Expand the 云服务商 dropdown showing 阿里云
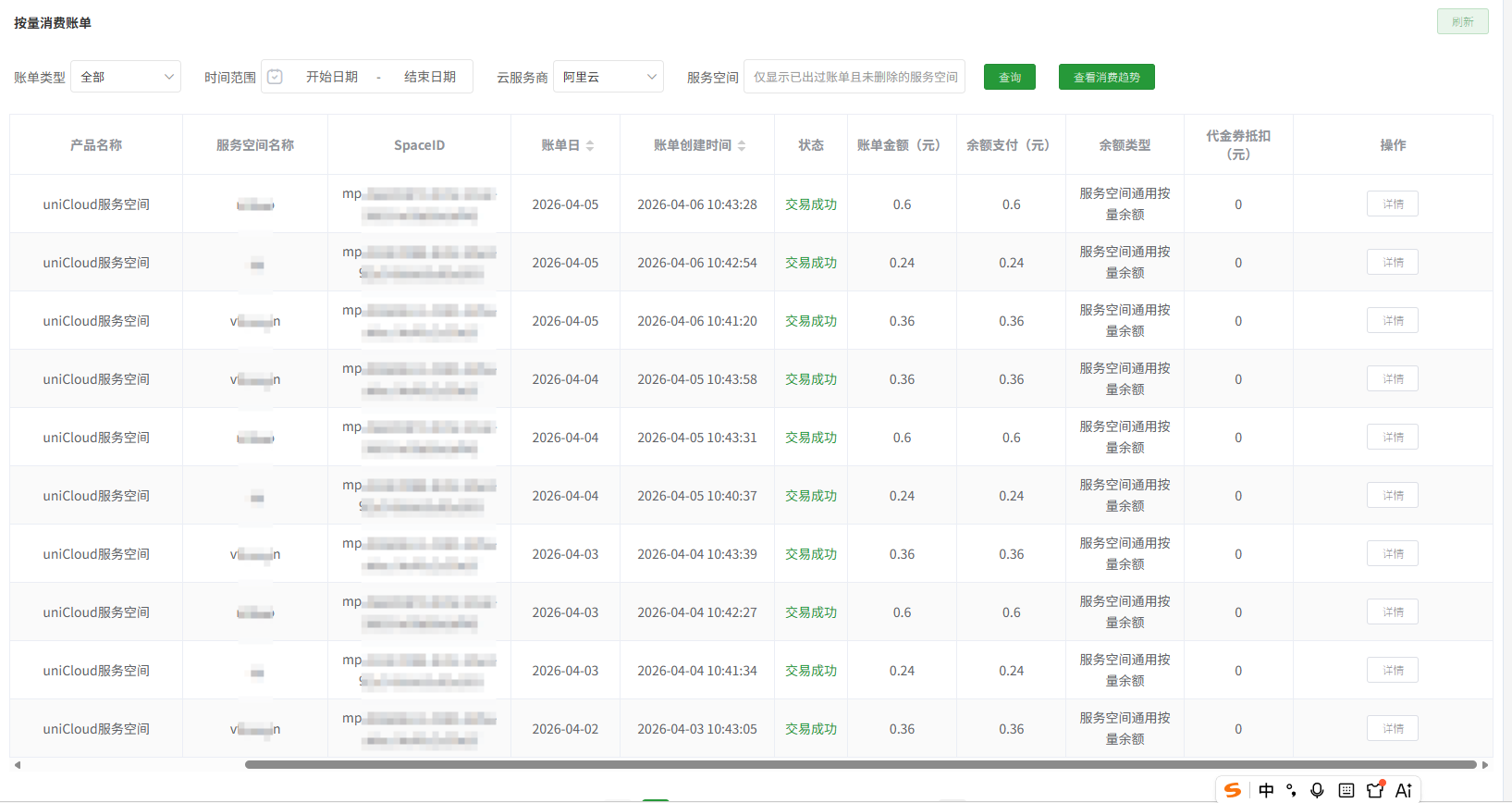The width and height of the screenshot is (1512, 803). (608, 77)
